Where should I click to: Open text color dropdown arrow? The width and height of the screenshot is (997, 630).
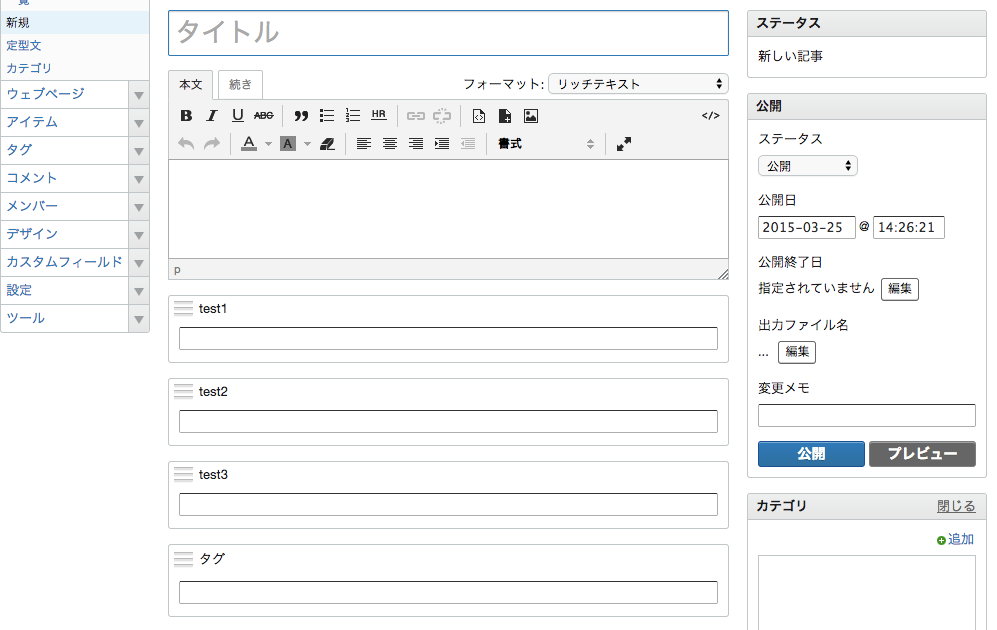coord(268,144)
